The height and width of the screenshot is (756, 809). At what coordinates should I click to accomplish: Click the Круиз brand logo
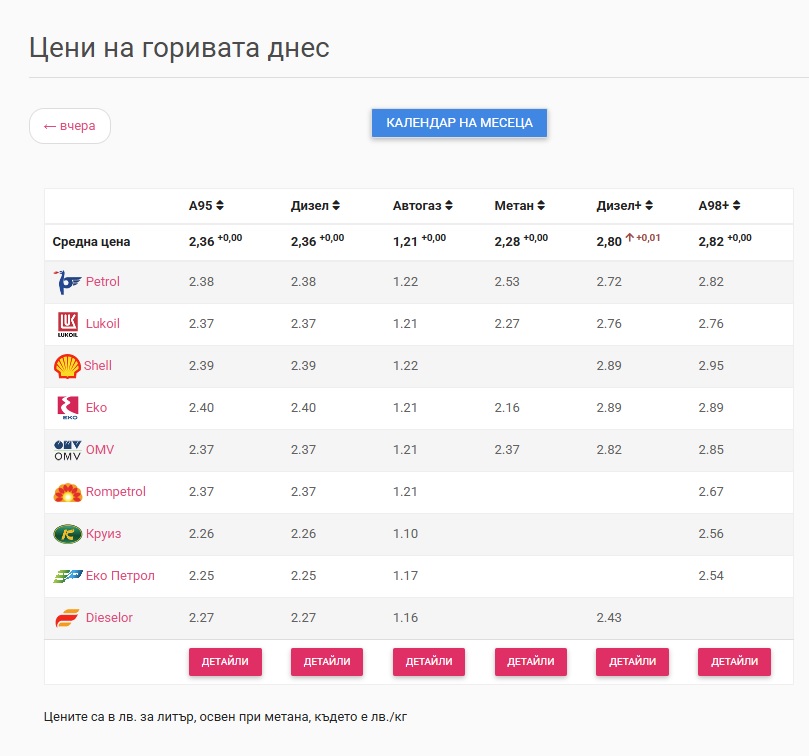click(68, 534)
